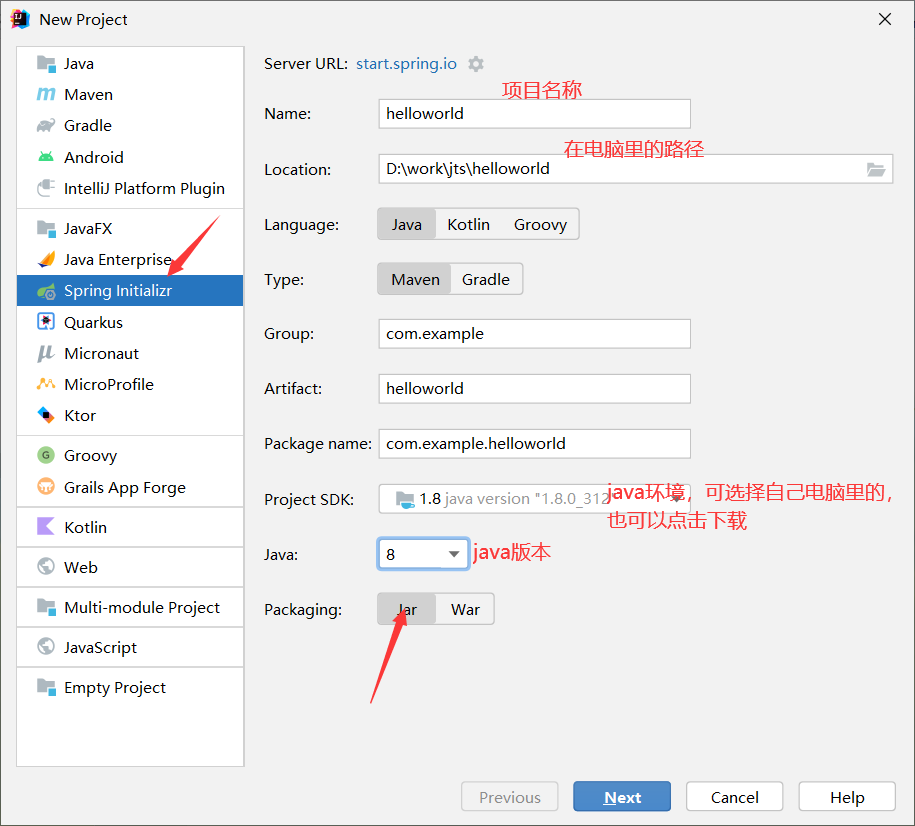The width and height of the screenshot is (915, 826).
Task: Choose Gradle build type
Action: (x=486, y=279)
